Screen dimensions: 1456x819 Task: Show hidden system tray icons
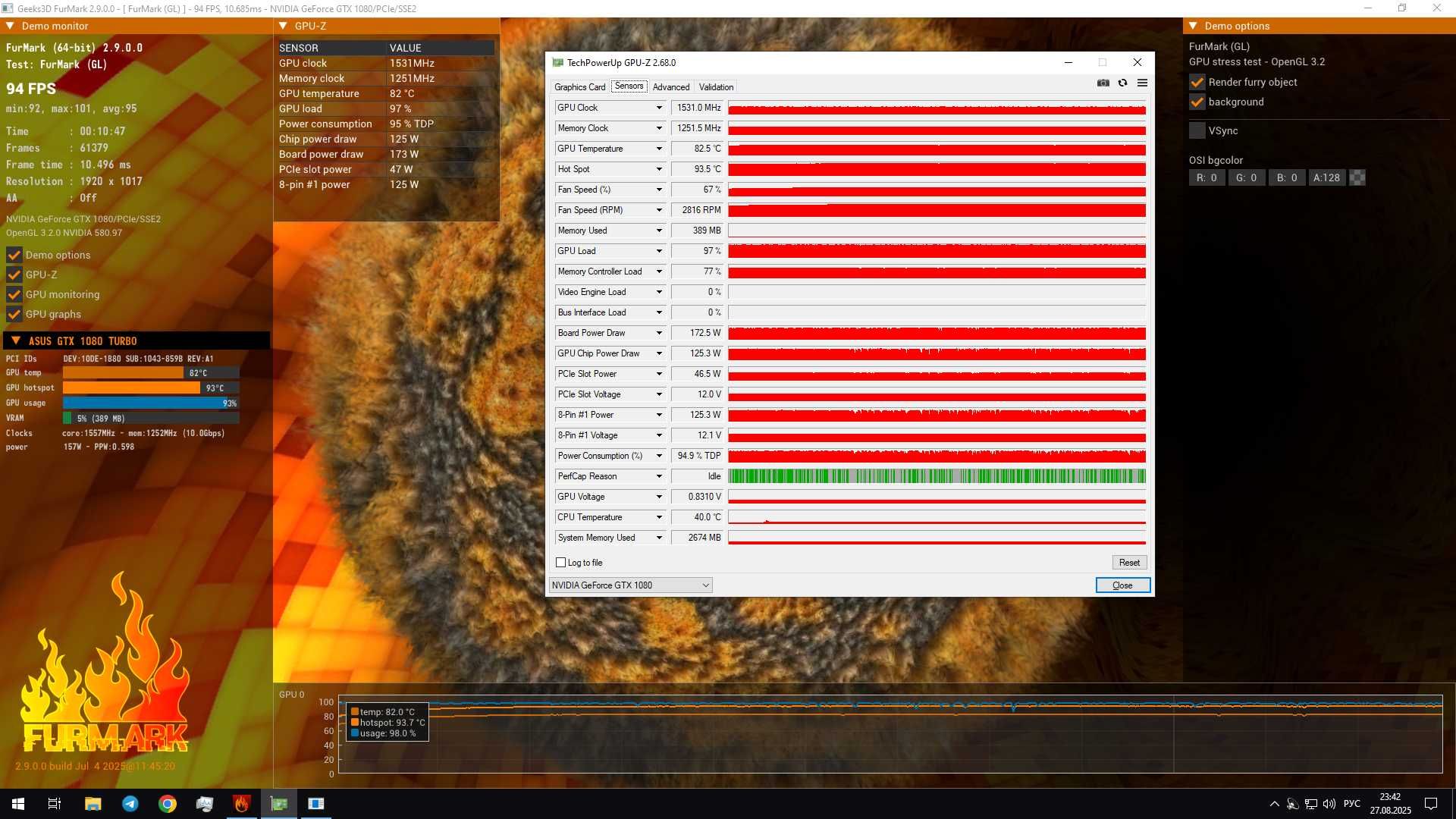(x=1274, y=804)
